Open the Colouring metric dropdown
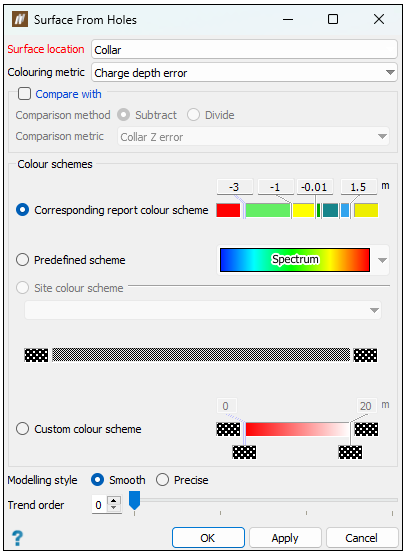This screenshot has width=408, height=558. [244, 73]
